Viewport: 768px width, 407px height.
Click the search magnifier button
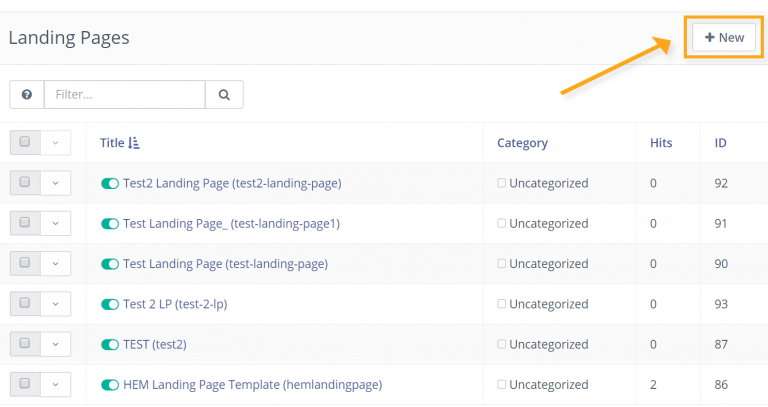pos(224,95)
